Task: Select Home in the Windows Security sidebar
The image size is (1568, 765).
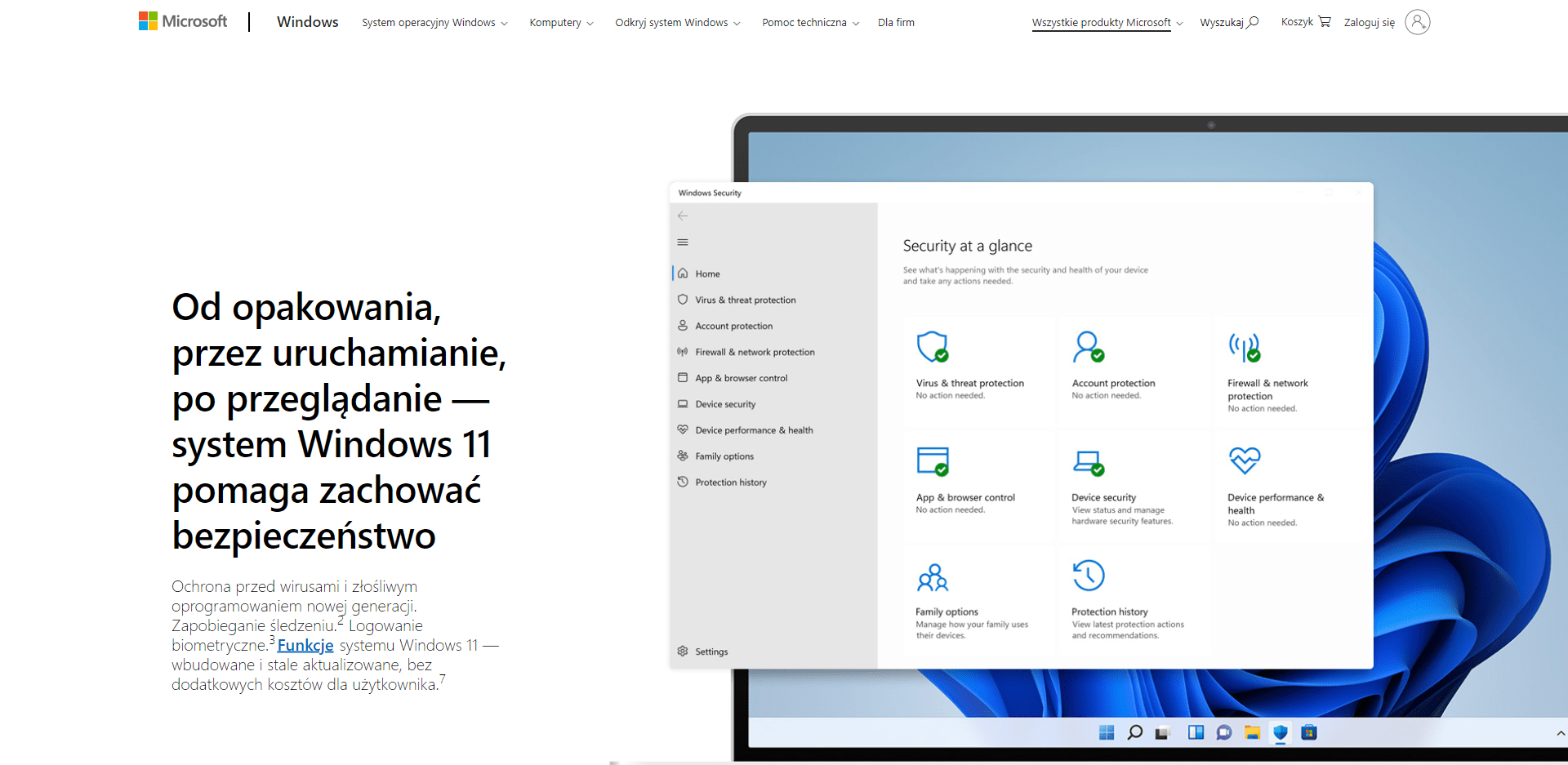Action: pos(707,273)
